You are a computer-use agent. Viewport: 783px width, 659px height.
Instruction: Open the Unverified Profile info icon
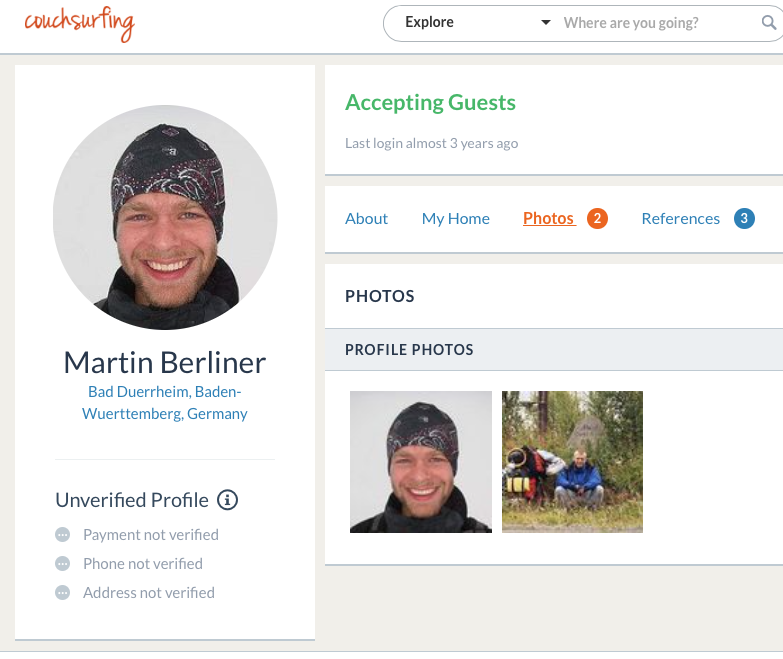click(227, 500)
